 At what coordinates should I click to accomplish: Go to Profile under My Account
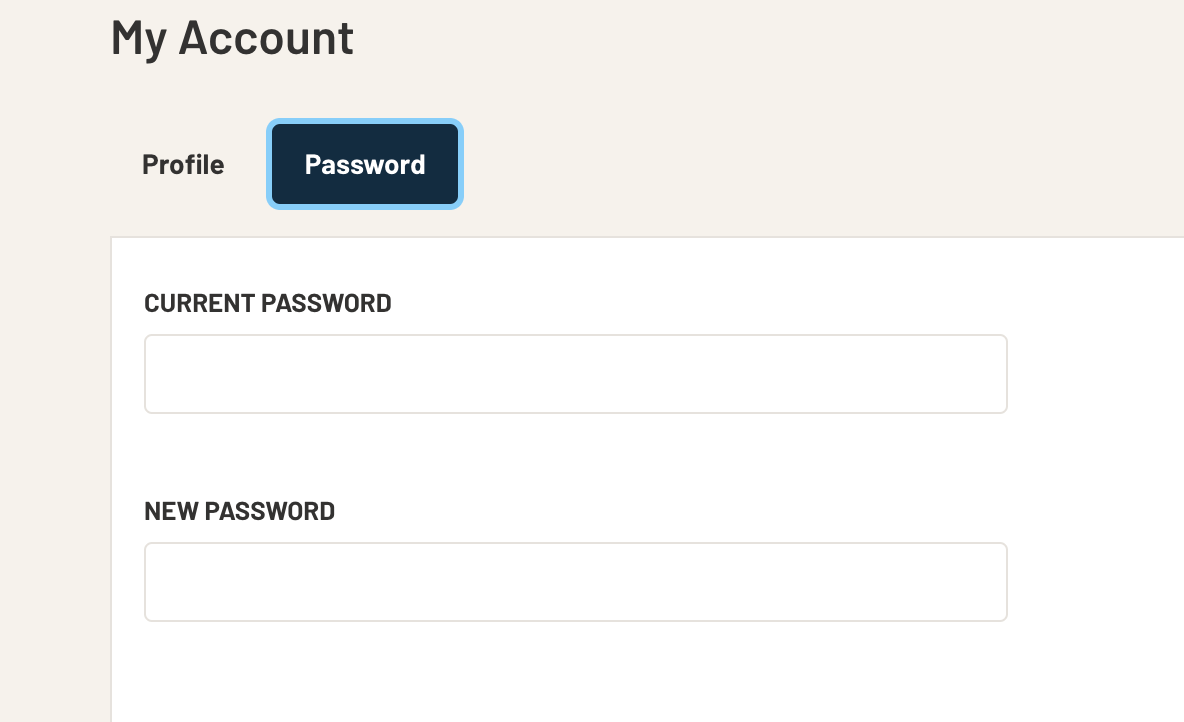pyautogui.click(x=183, y=165)
